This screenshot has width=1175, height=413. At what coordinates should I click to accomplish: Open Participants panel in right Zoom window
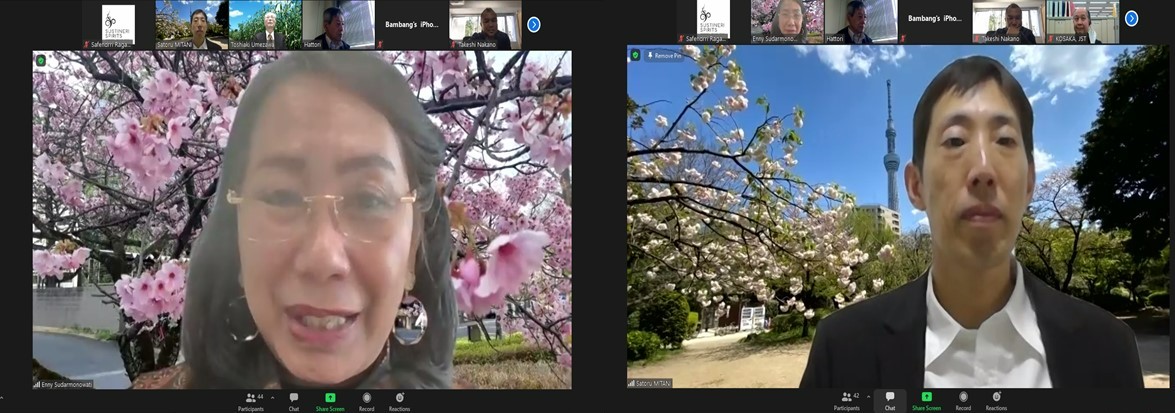point(847,402)
